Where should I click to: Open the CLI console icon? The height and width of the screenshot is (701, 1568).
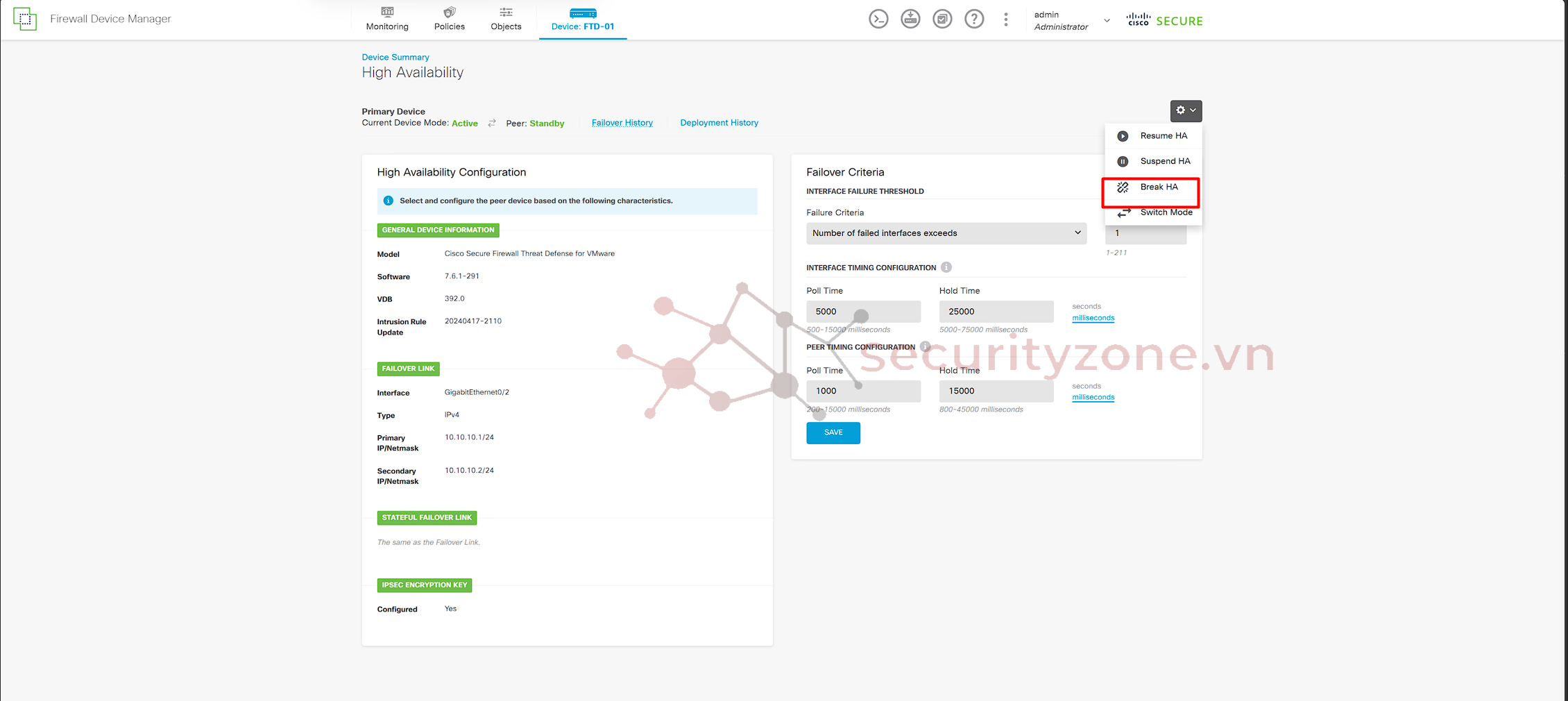(x=878, y=19)
